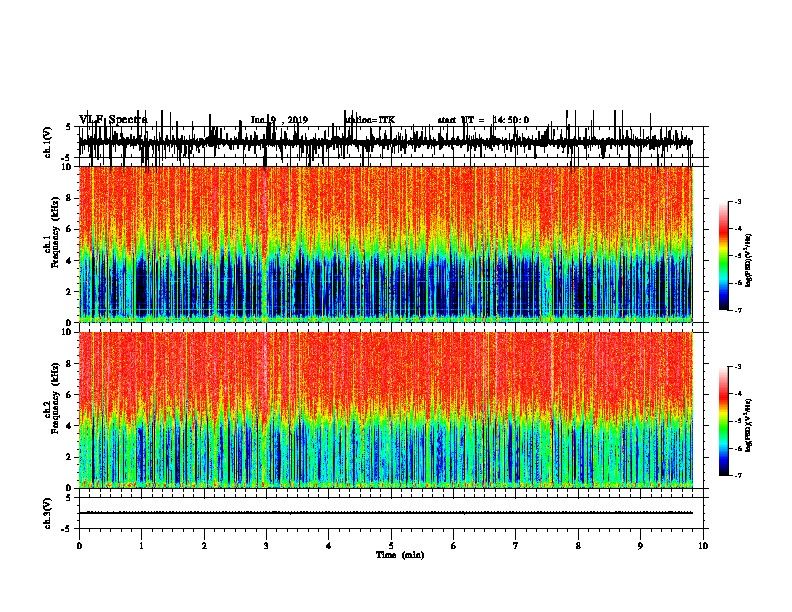The image size is (792, 612).
Task: Click the 4 kHz tick of ch.2 spectrogram
Action: 69,426
